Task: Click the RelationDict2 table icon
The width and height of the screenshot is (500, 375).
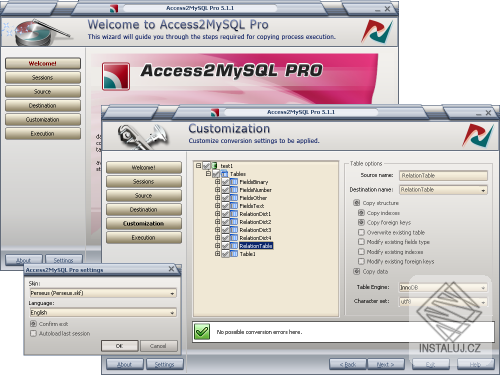Action: tap(234, 222)
